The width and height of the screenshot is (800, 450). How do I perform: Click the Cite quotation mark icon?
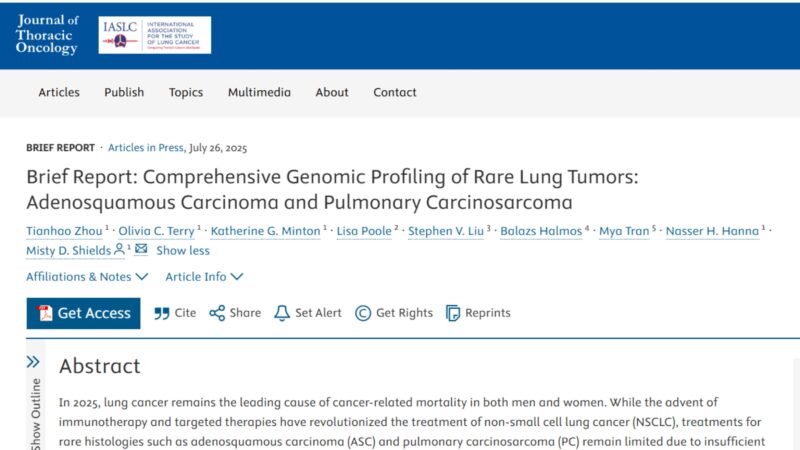pyautogui.click(x=162, y=313)
